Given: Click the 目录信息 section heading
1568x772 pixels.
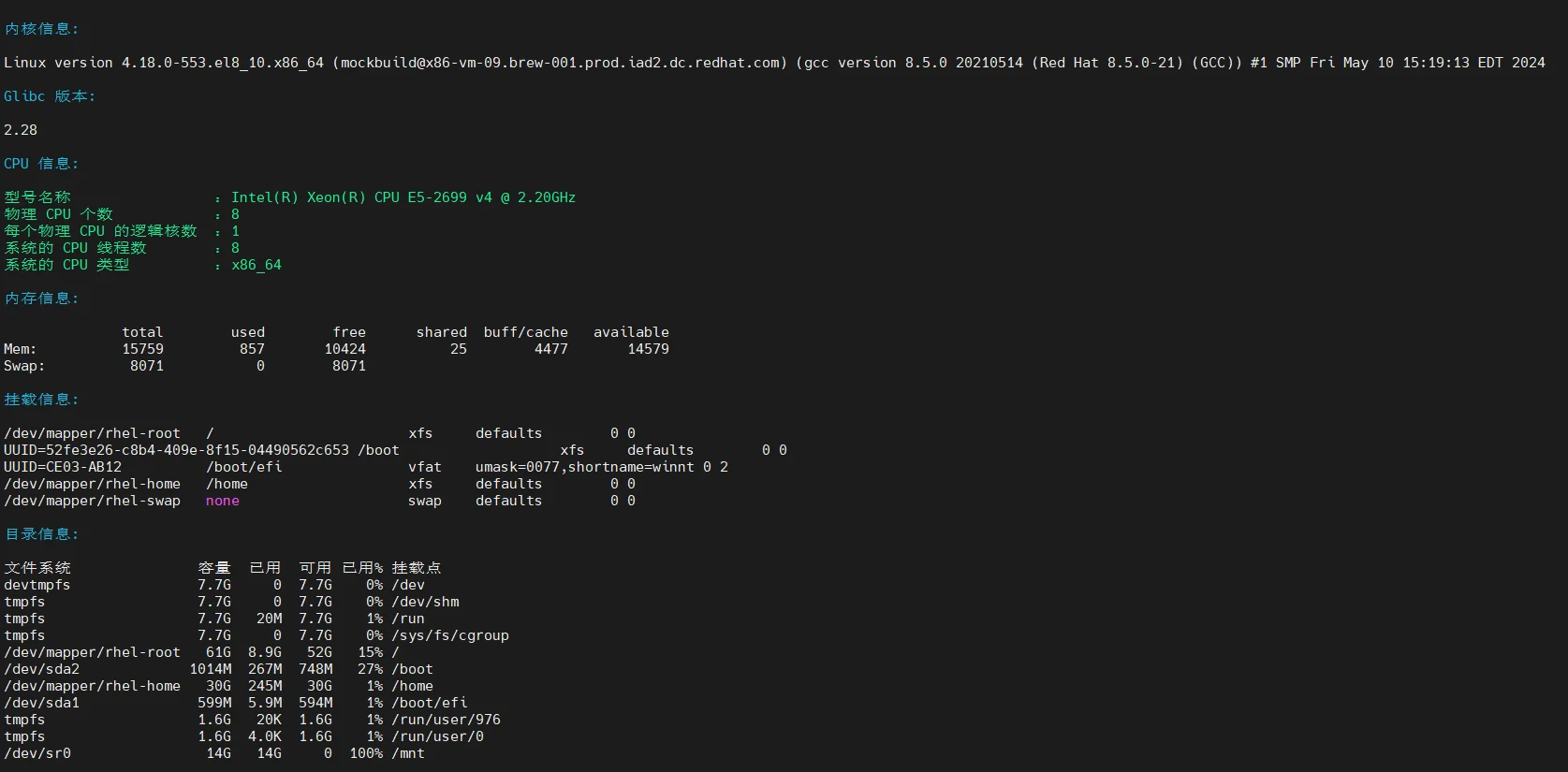Looking at the screenshot, I should (41, 534).
